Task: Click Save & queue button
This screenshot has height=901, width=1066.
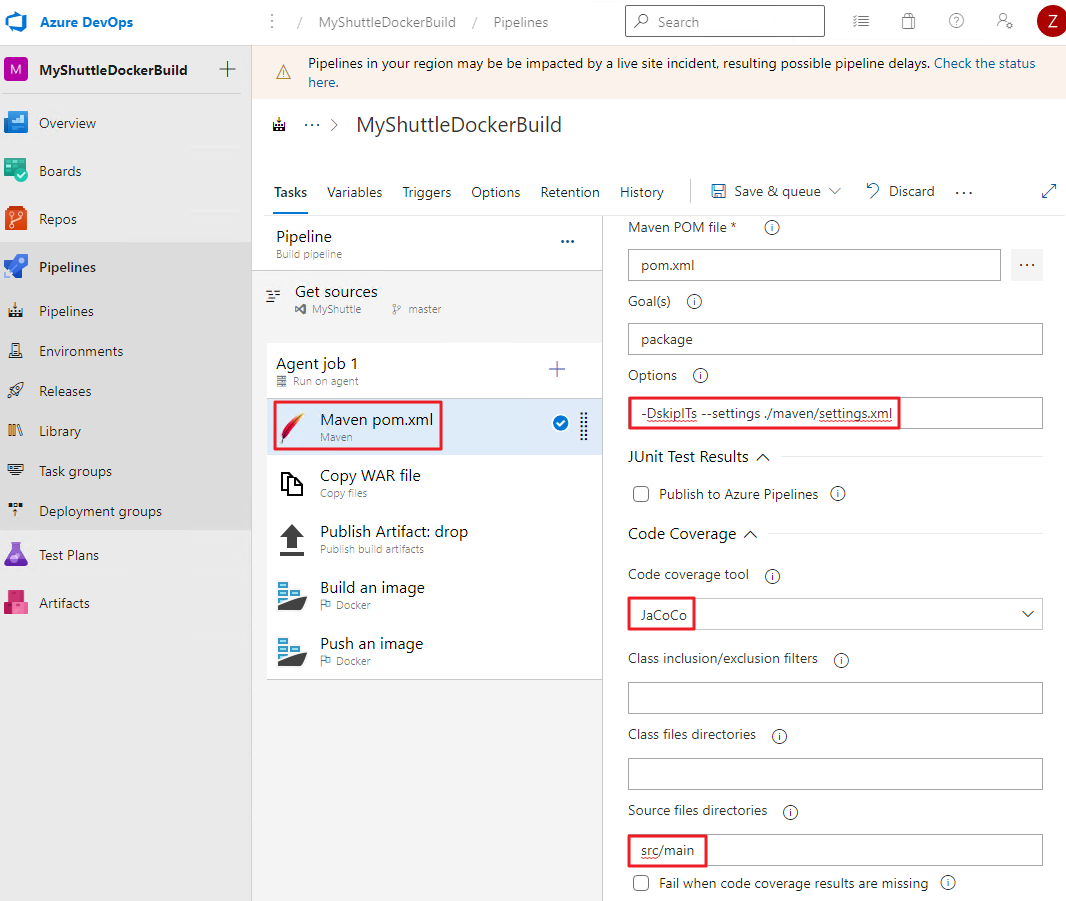Action: pyautogui.click(x=766, y=192)
